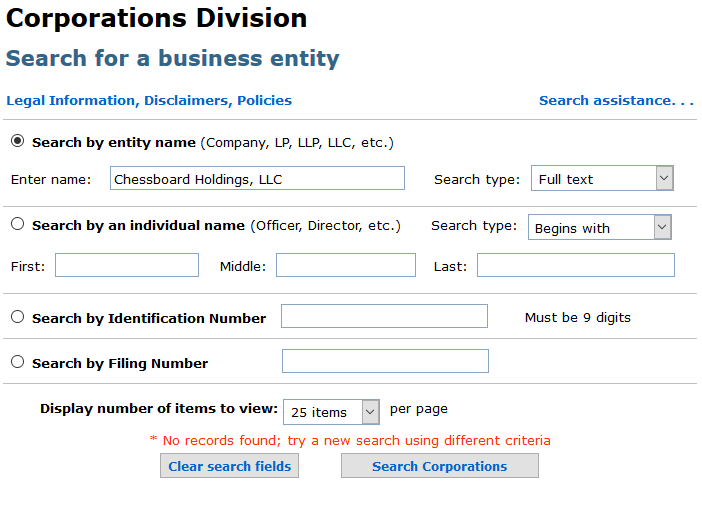Click the Display number of items to view label
Image resolution: width=702 pixels, height=507 pixels.
(x=159, y=408)
